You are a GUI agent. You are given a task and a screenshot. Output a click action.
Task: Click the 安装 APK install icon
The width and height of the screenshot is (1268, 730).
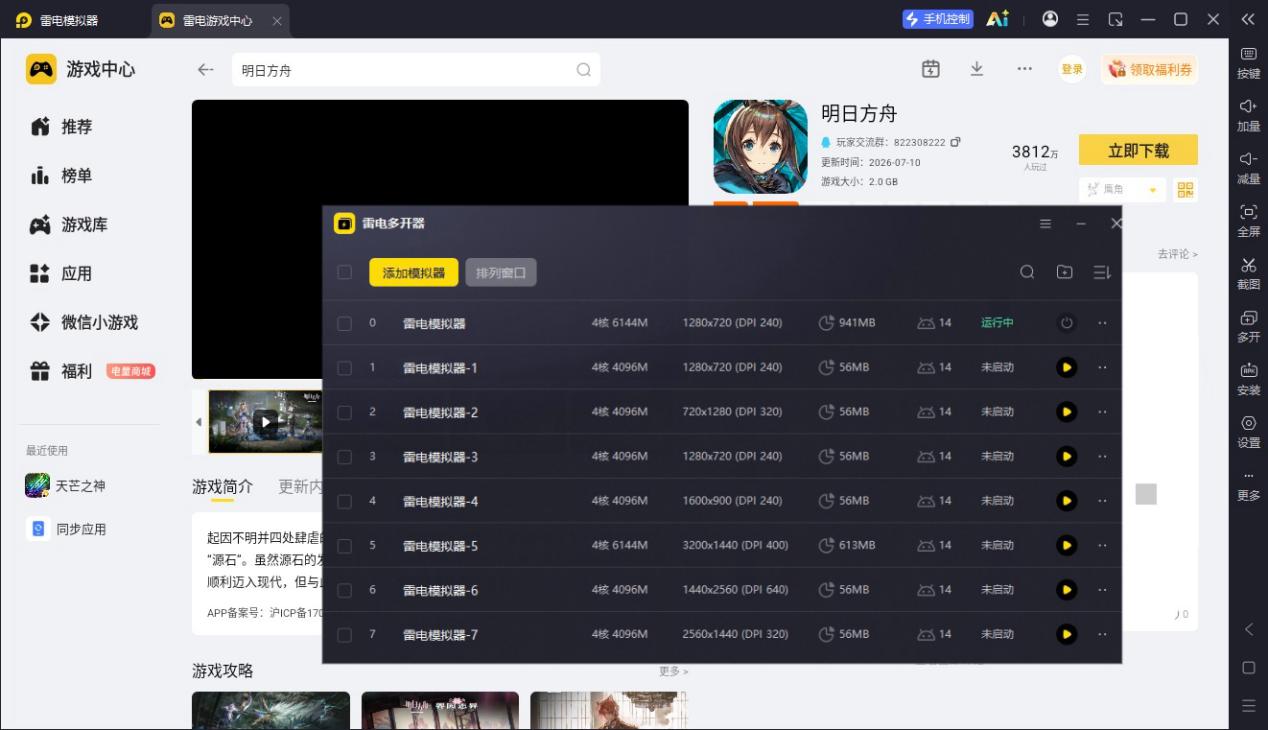point(1248,378)
